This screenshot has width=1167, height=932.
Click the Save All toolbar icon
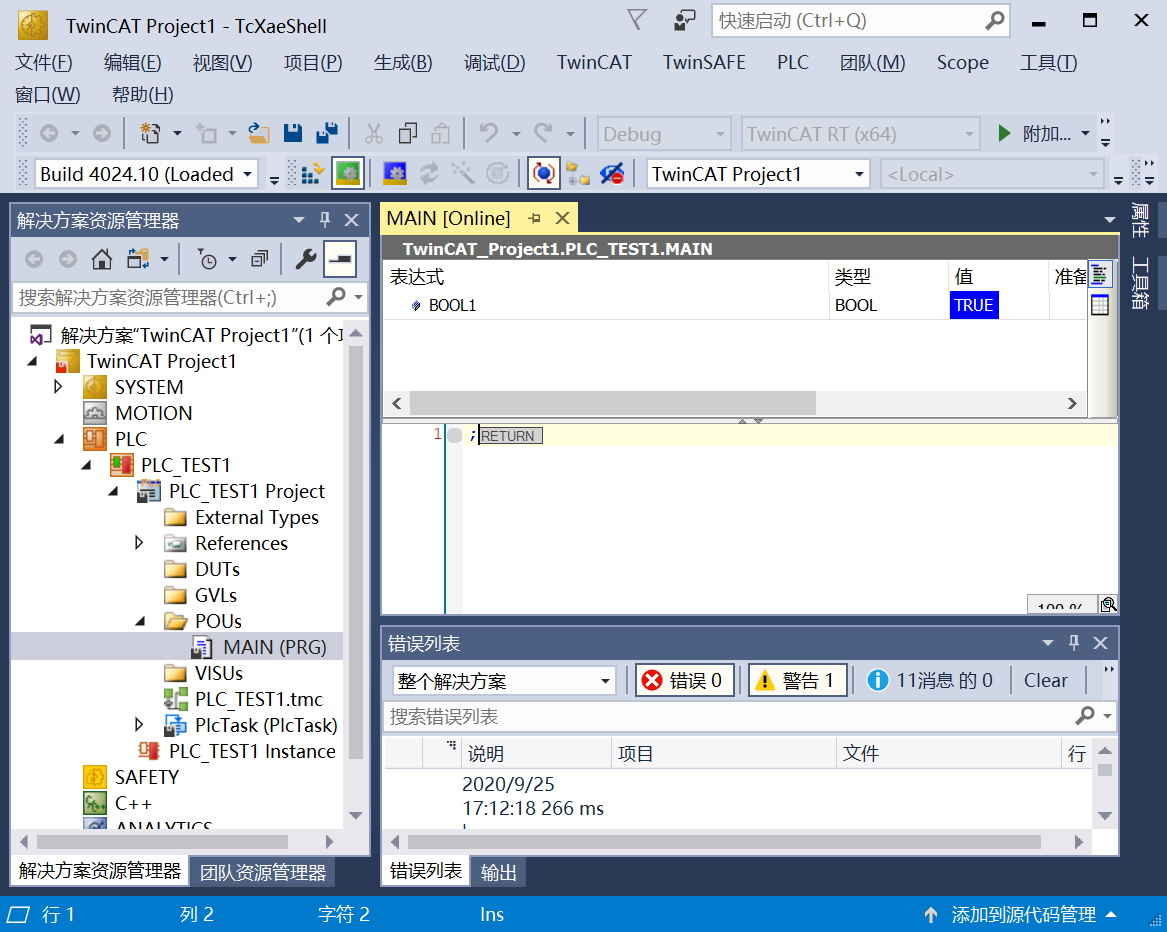coord(326,134)
